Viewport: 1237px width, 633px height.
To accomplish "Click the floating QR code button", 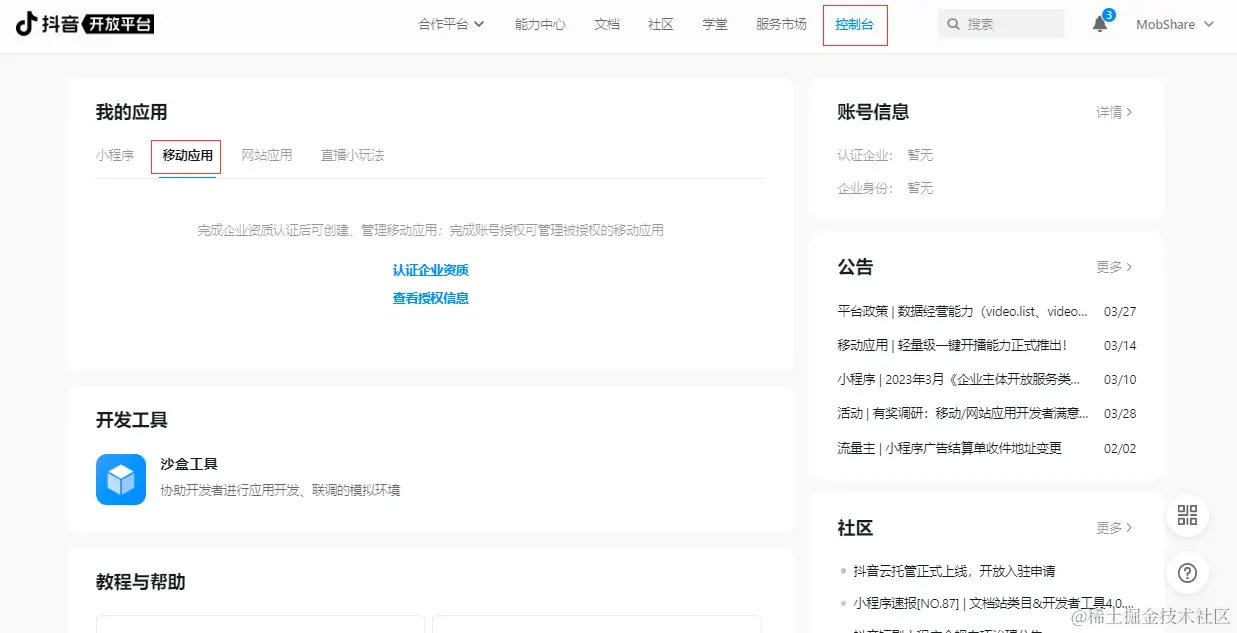I will pos(1187,516).
